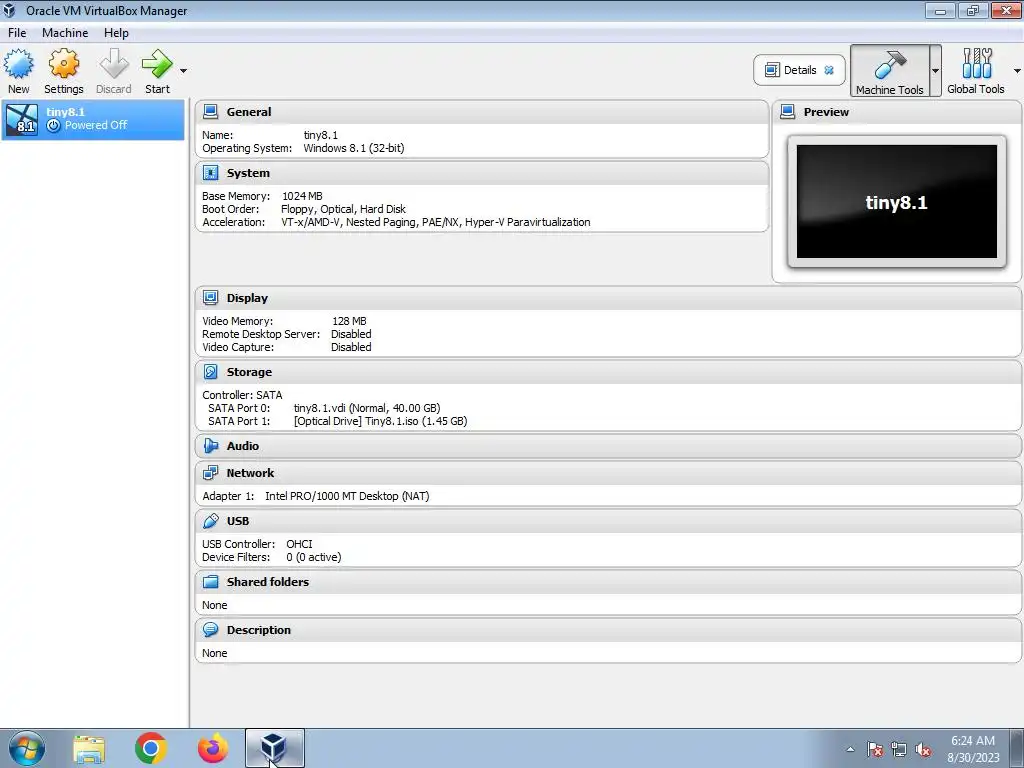The image size is (1024, 768).
Task: Click the power state icon beside Powered Off
Action: (x=54, y=125)
